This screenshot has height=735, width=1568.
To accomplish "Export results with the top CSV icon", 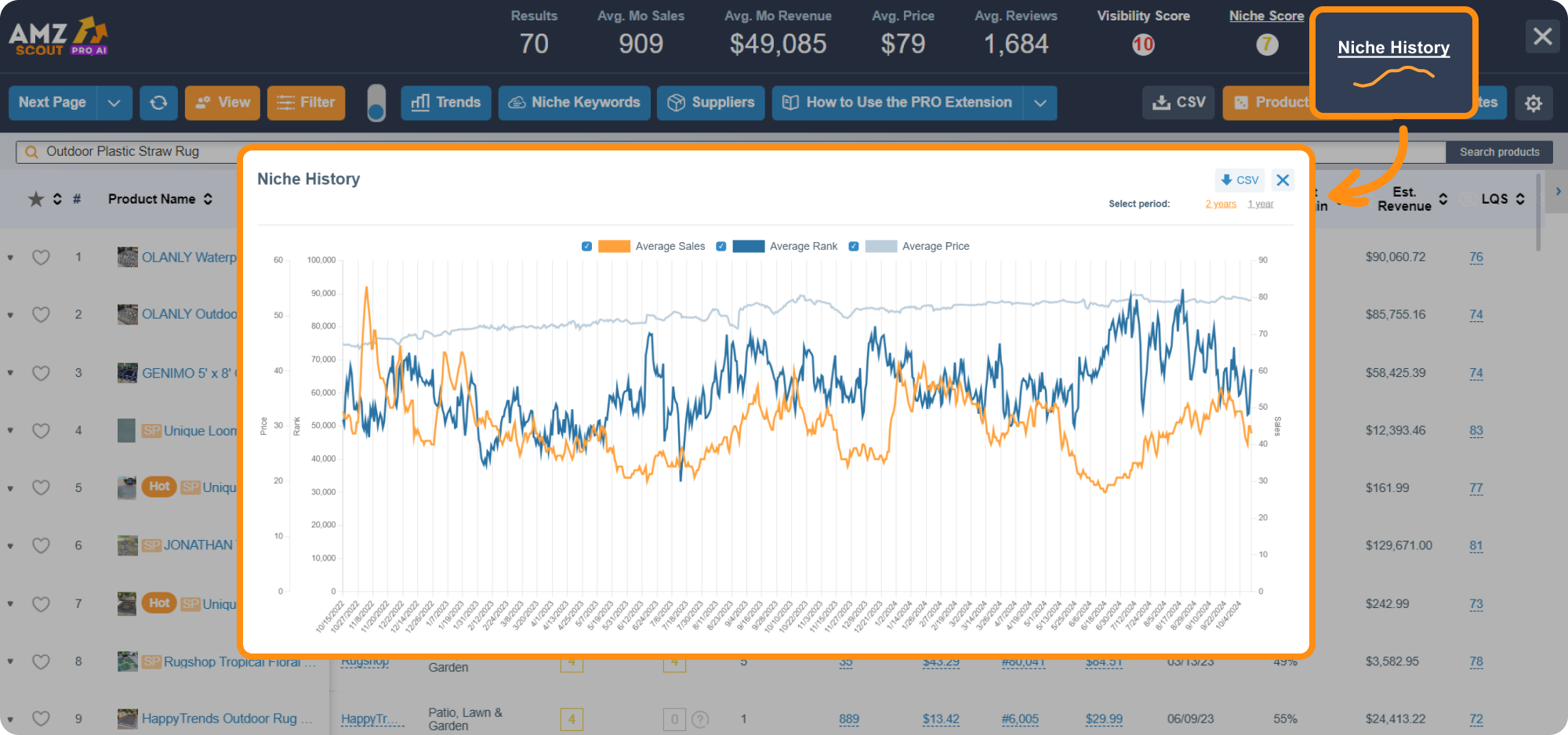I will (x=1178, y=102).
